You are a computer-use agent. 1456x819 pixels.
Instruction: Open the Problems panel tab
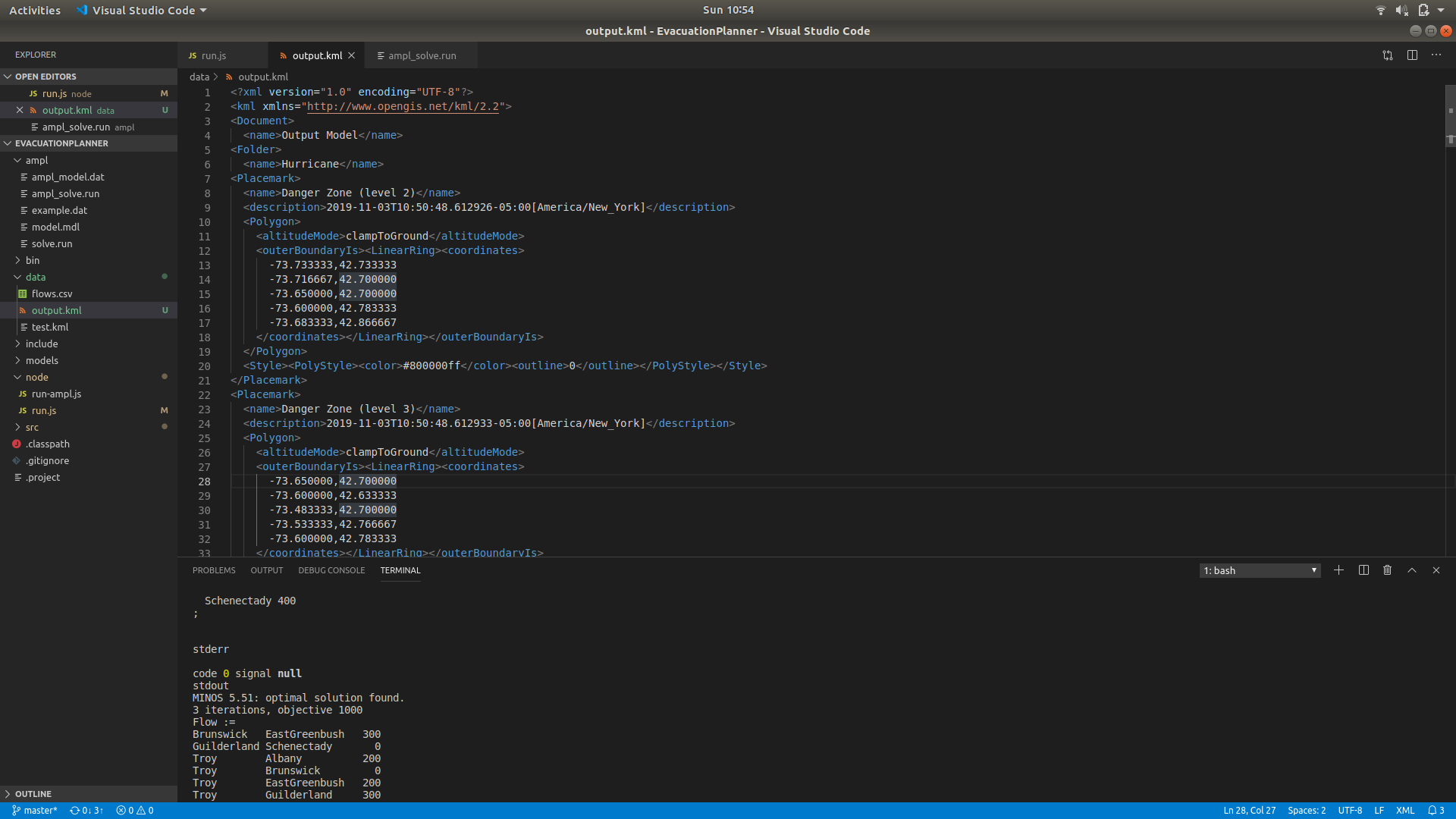point(214,570)
